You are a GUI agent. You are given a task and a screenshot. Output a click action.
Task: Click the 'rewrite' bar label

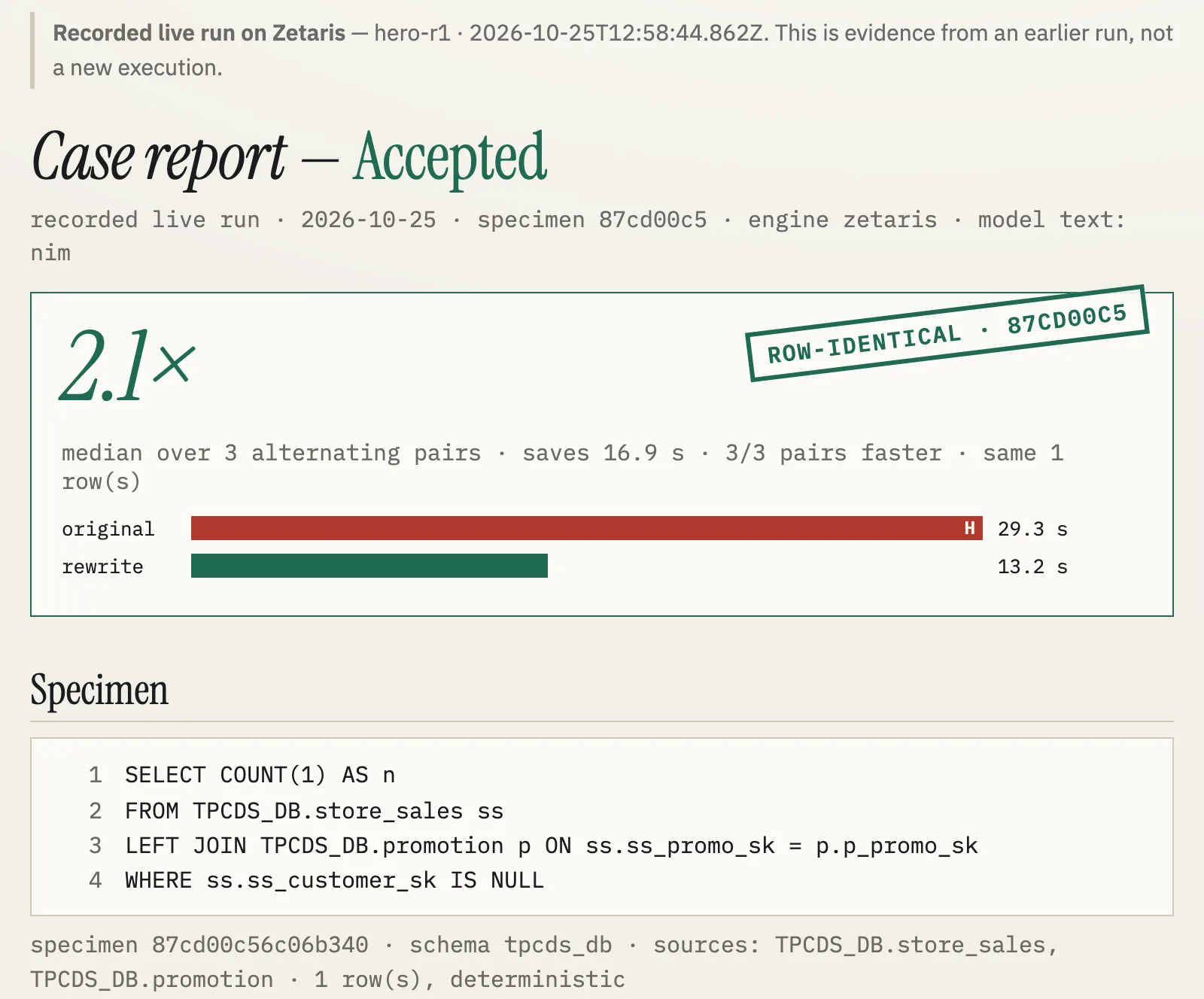tap(102, 566)
